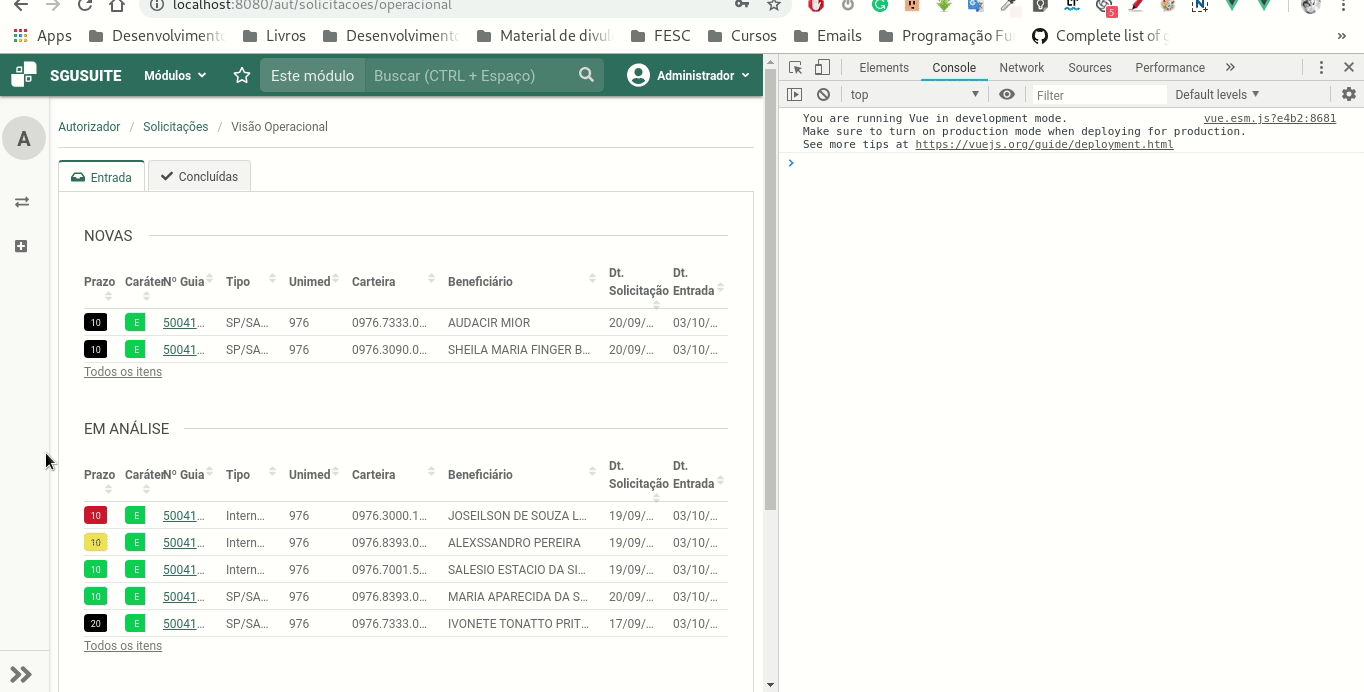
Task: Click green 'E' caráter badge for AUDACIR row
Action: click(135, 323)
